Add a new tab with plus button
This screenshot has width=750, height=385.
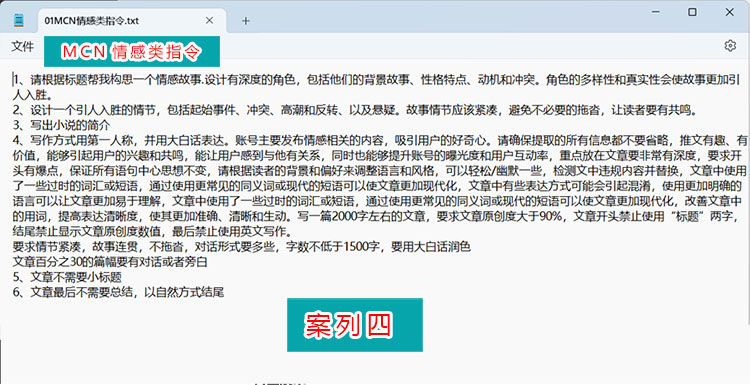pos(245,21)
